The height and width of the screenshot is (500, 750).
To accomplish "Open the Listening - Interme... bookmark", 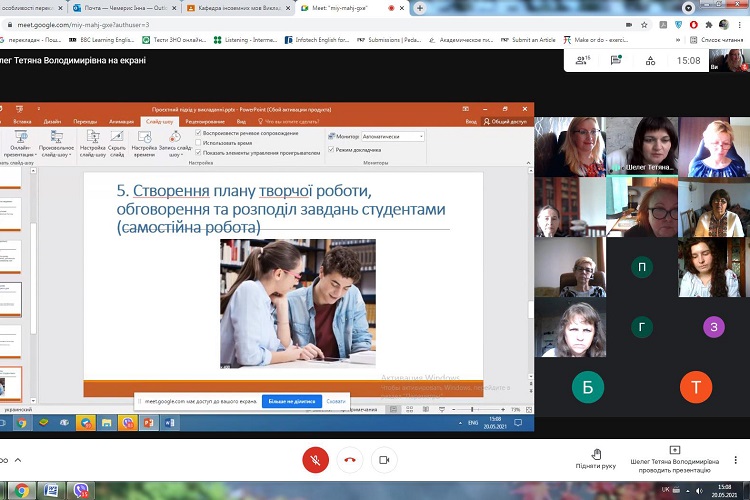I will [x=245, y=40].
